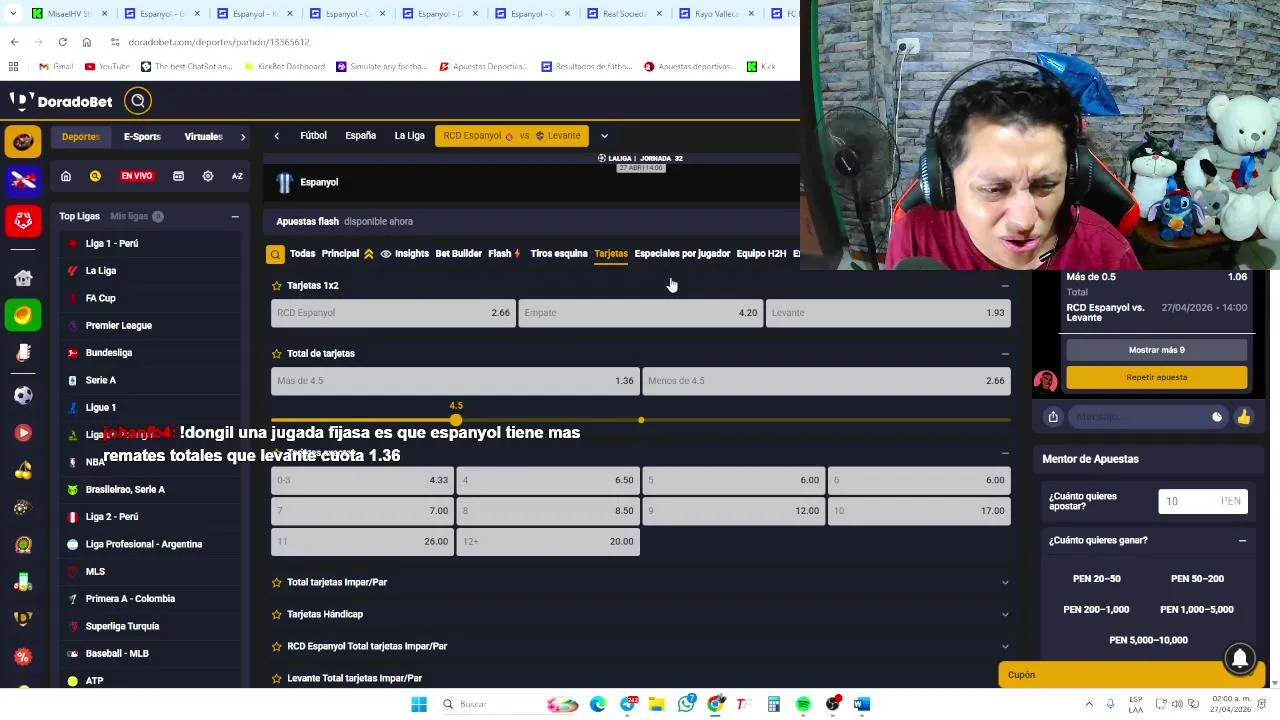Switch to the Tiros esquina tab
Viewport: 1280px width, 720px height.
pos(559,254)
